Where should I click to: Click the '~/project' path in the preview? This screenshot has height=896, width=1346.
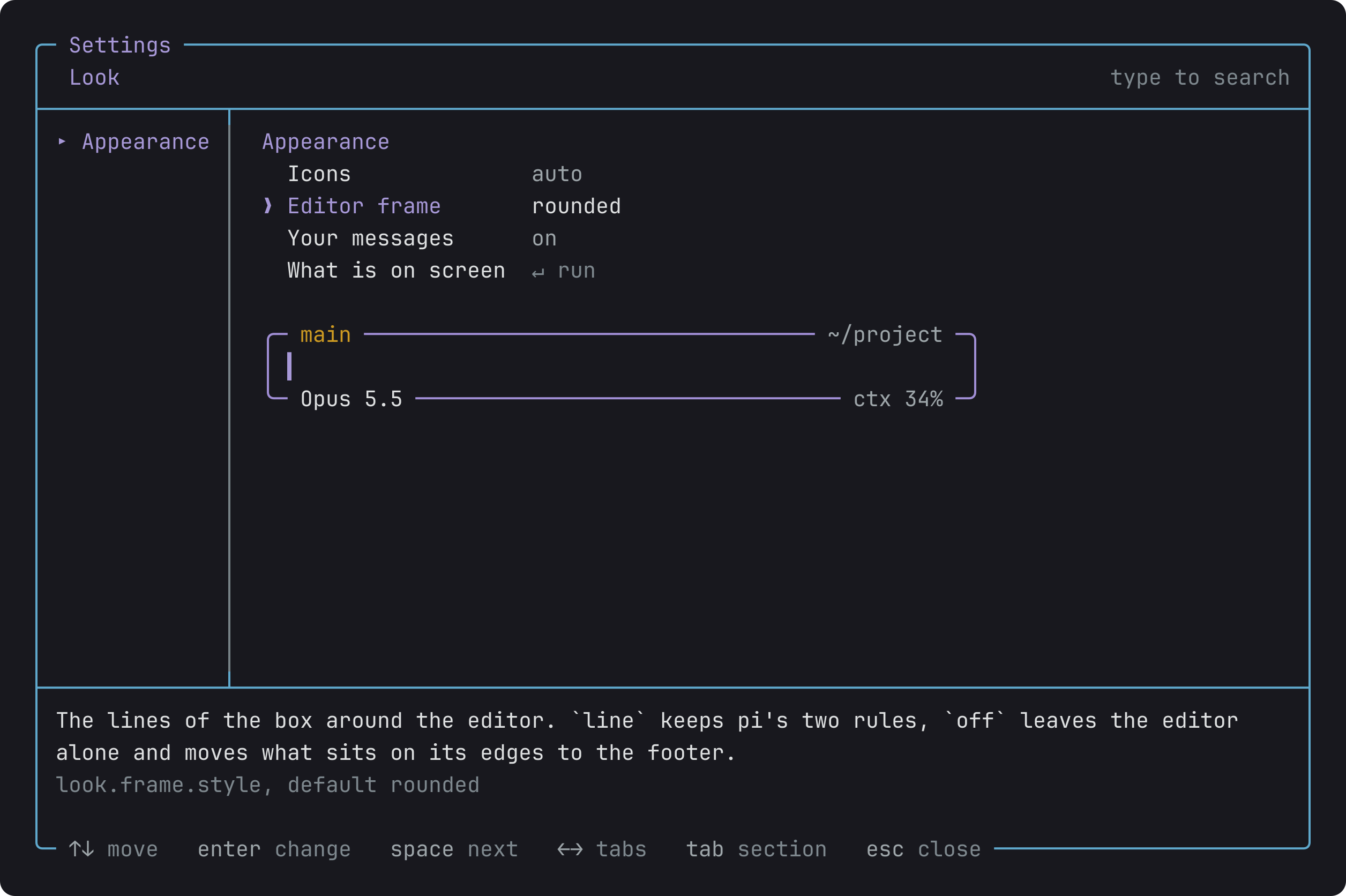click(x=885, y=335)
